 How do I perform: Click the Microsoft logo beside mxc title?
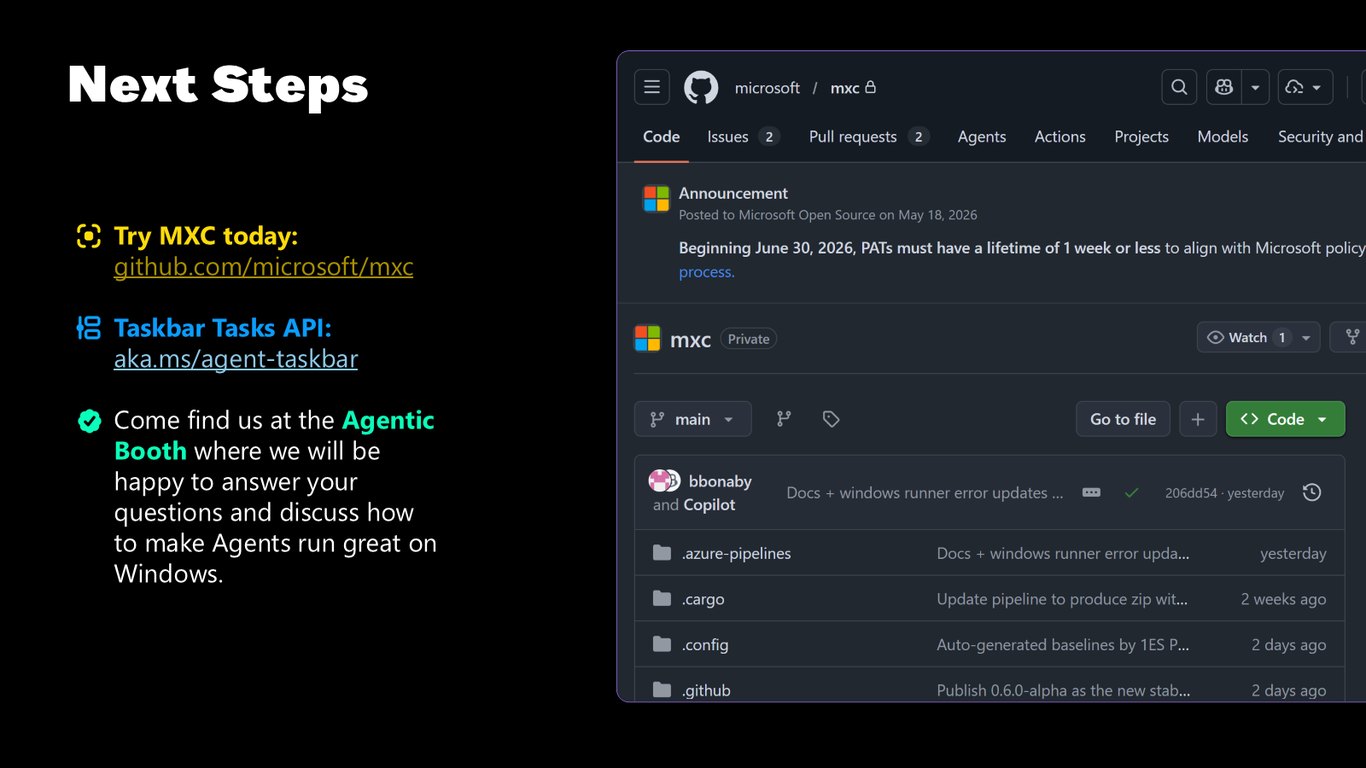648,339
